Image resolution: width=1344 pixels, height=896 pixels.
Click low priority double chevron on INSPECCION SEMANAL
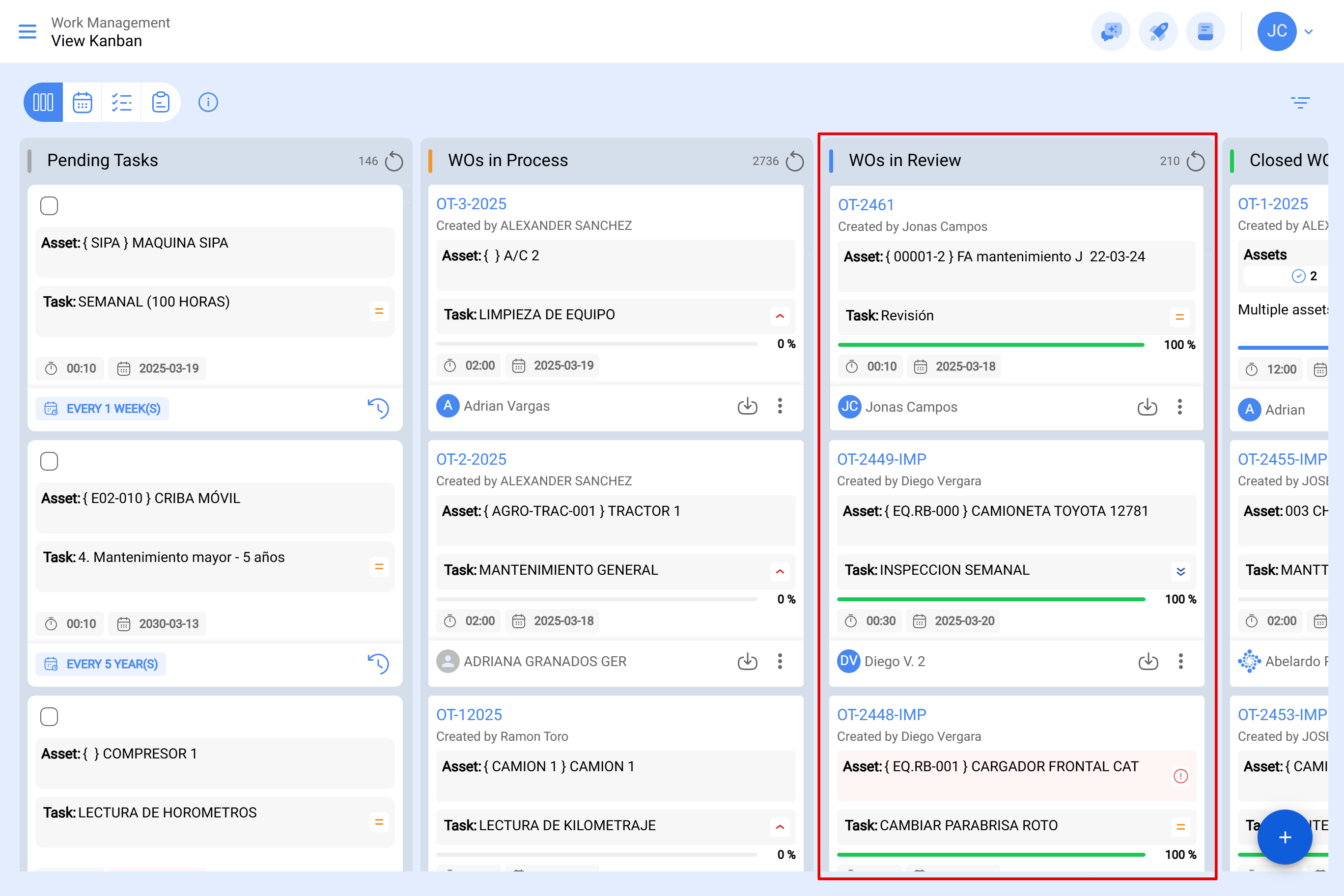point(1181,571)
